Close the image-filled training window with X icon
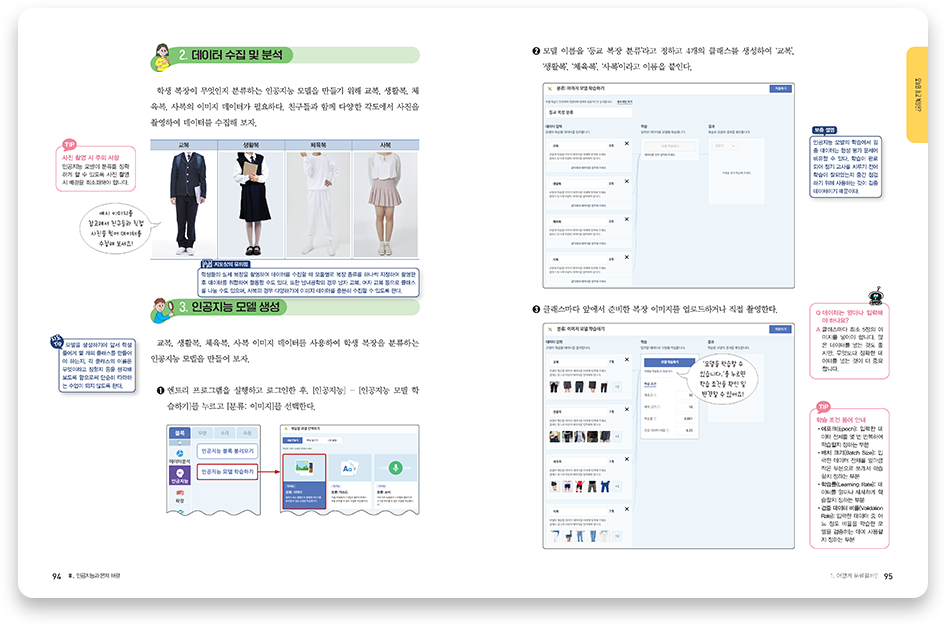Image resolution: width=946 pixels, height=626 pixels. click(550, 329)
